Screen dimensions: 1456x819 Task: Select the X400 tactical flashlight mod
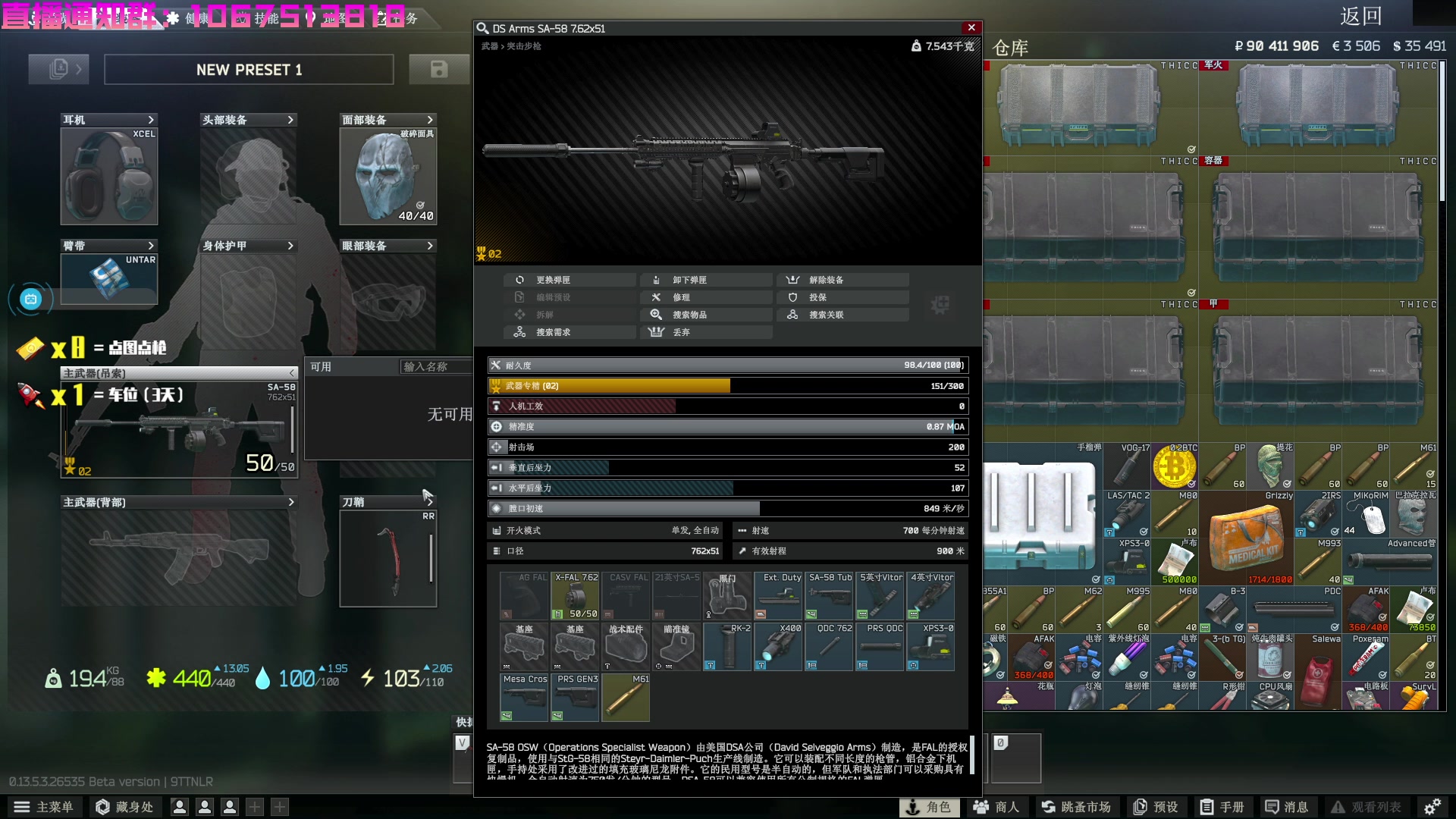point(778,646)
